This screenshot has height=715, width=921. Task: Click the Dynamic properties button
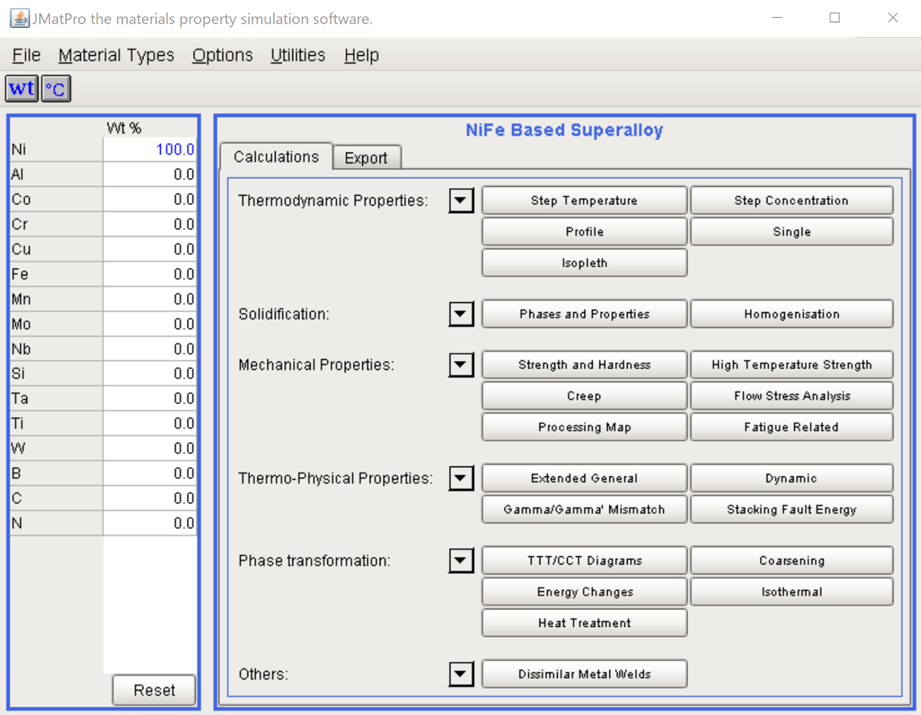[792, 478]
